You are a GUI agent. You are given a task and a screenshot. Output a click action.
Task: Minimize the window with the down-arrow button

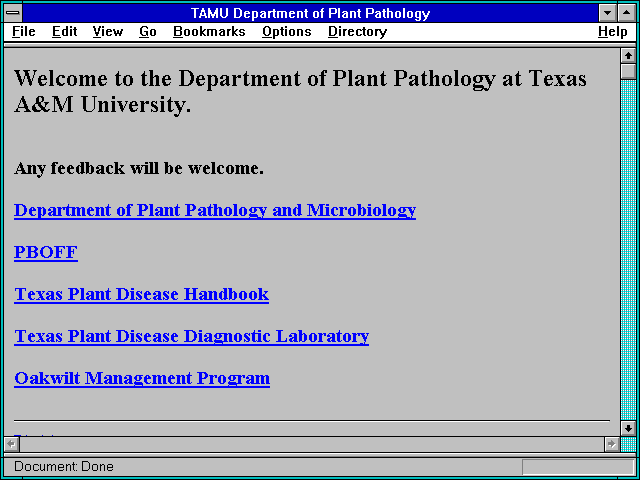[607, 13]
